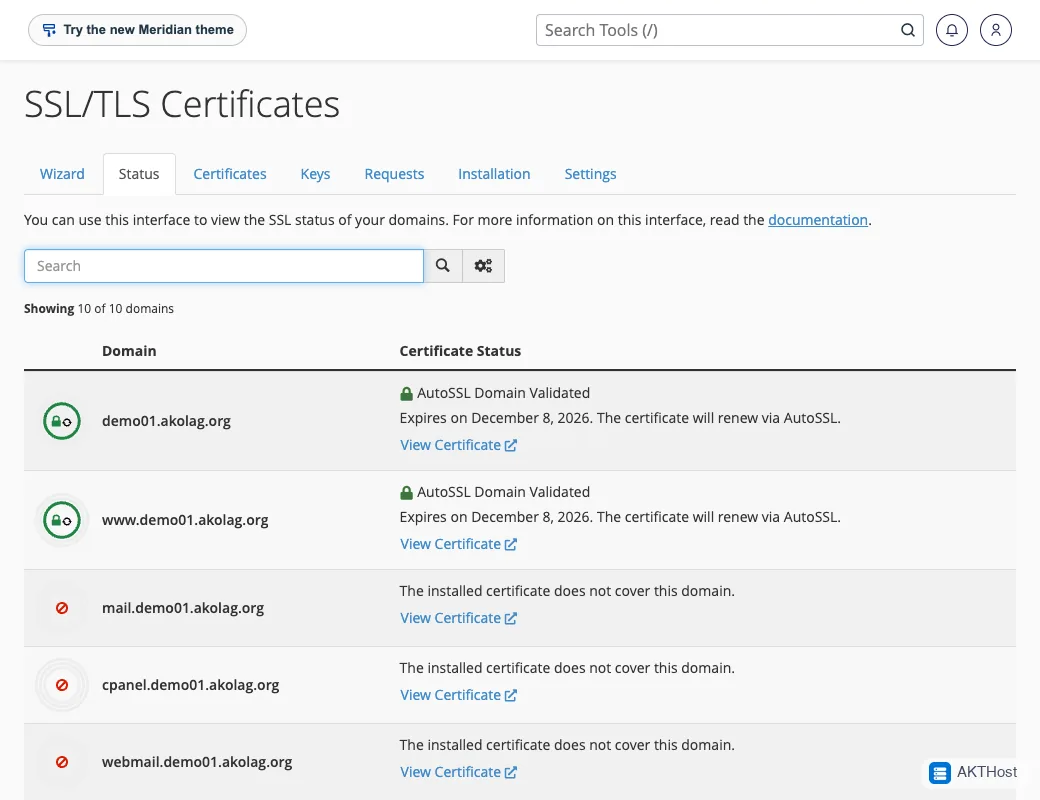This screenshot has height=800, width=1040.
Task: Click the magnifier in Search Tools box
Action: [907, 30]
